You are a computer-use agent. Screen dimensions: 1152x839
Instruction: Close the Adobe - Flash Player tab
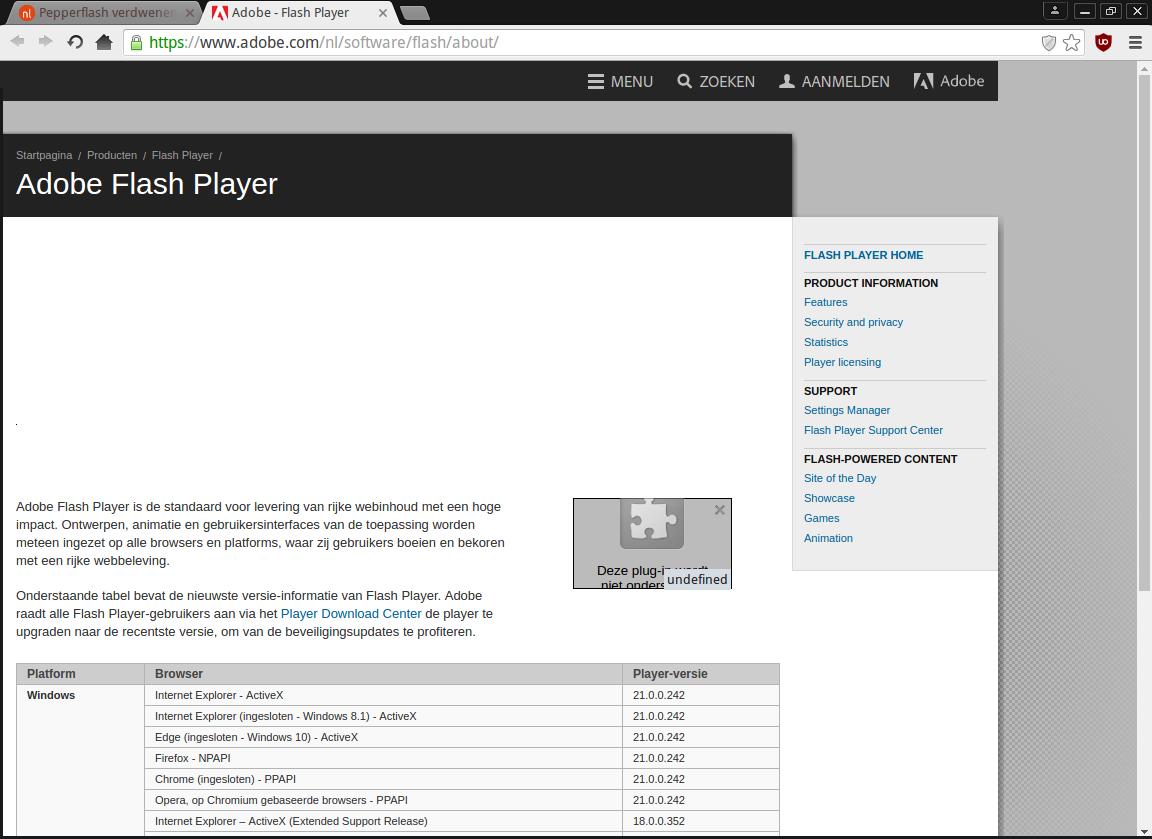(x=383, y=13)
